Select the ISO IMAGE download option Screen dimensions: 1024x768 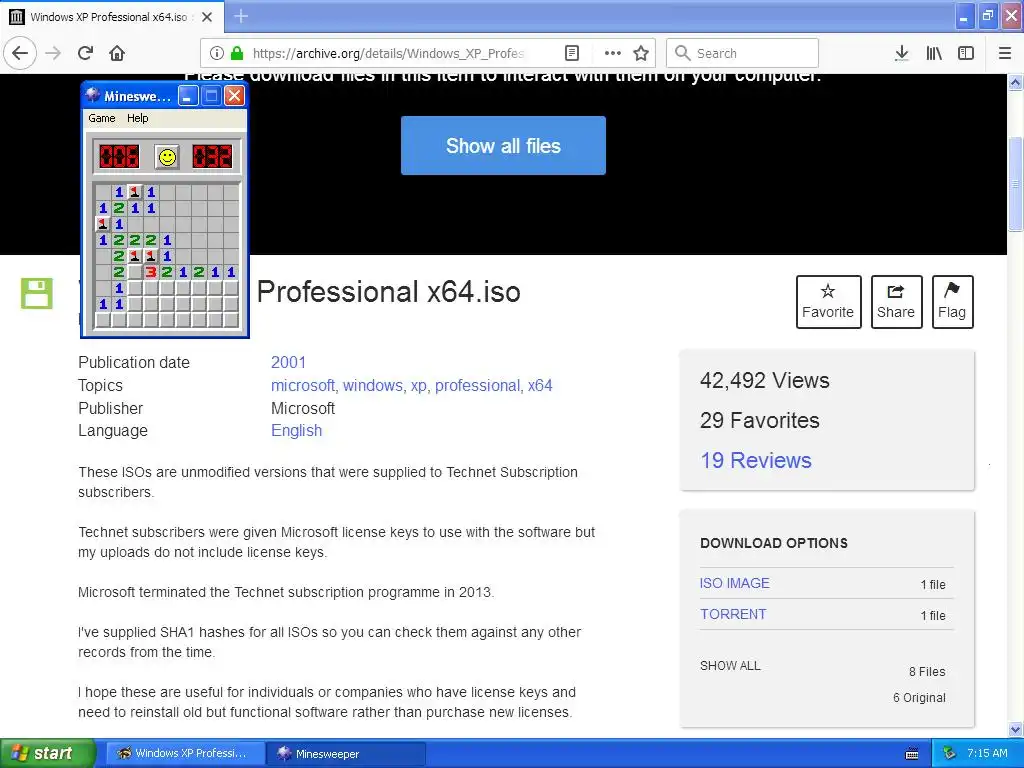pyautogui.click(x=735, y=583)
